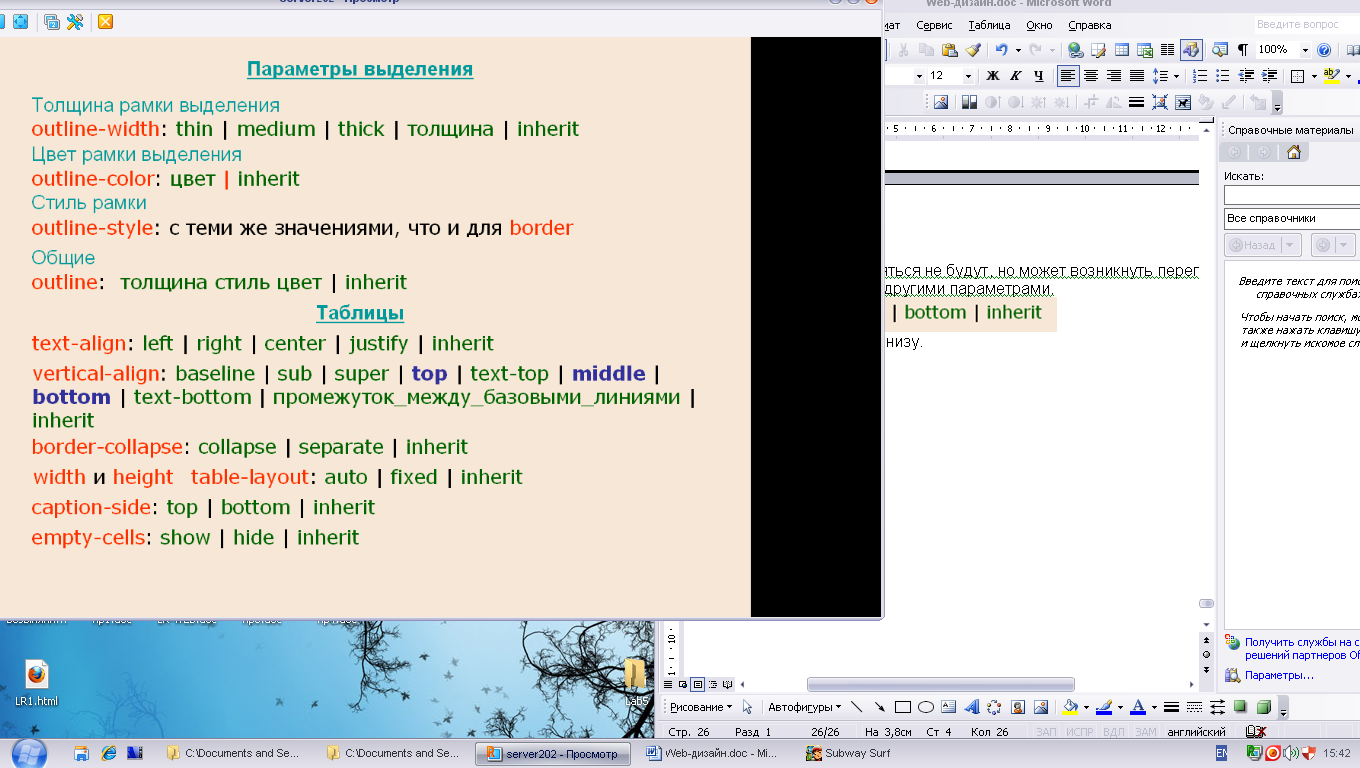Click orange close-session icon in viewer toolbar
Screen dimensions: 1360x768
click(x=105, y=21)
